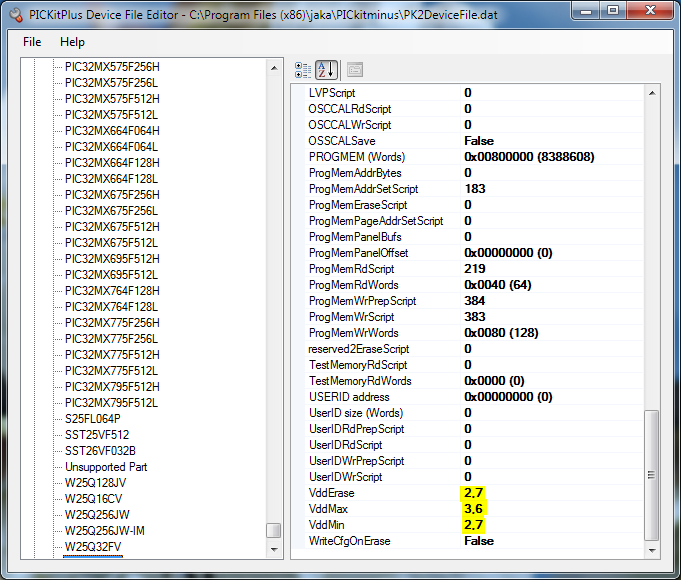Click scroll-down arrow of the property grid

[652, 550]
